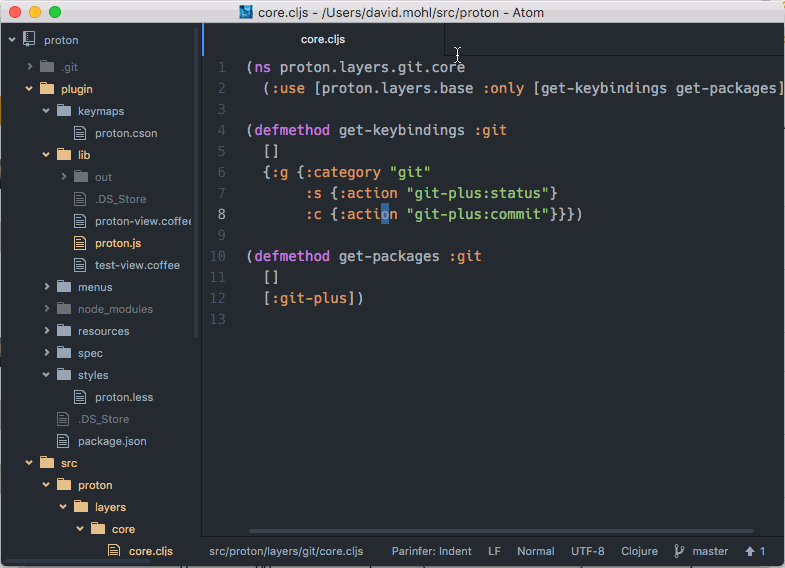
Task: Click the core.cljs file icon in tree
Action: [x=114, y=551]
